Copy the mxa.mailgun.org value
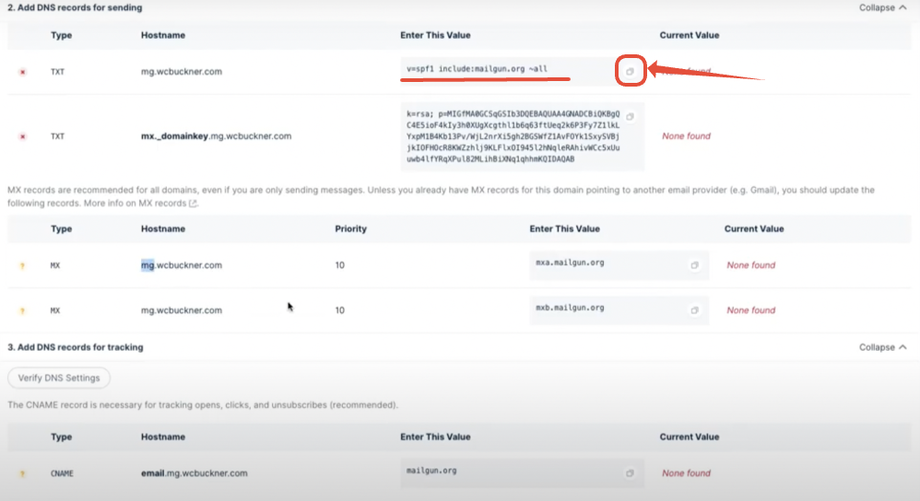This screenshot has height=501, width=920. point(694,266)
